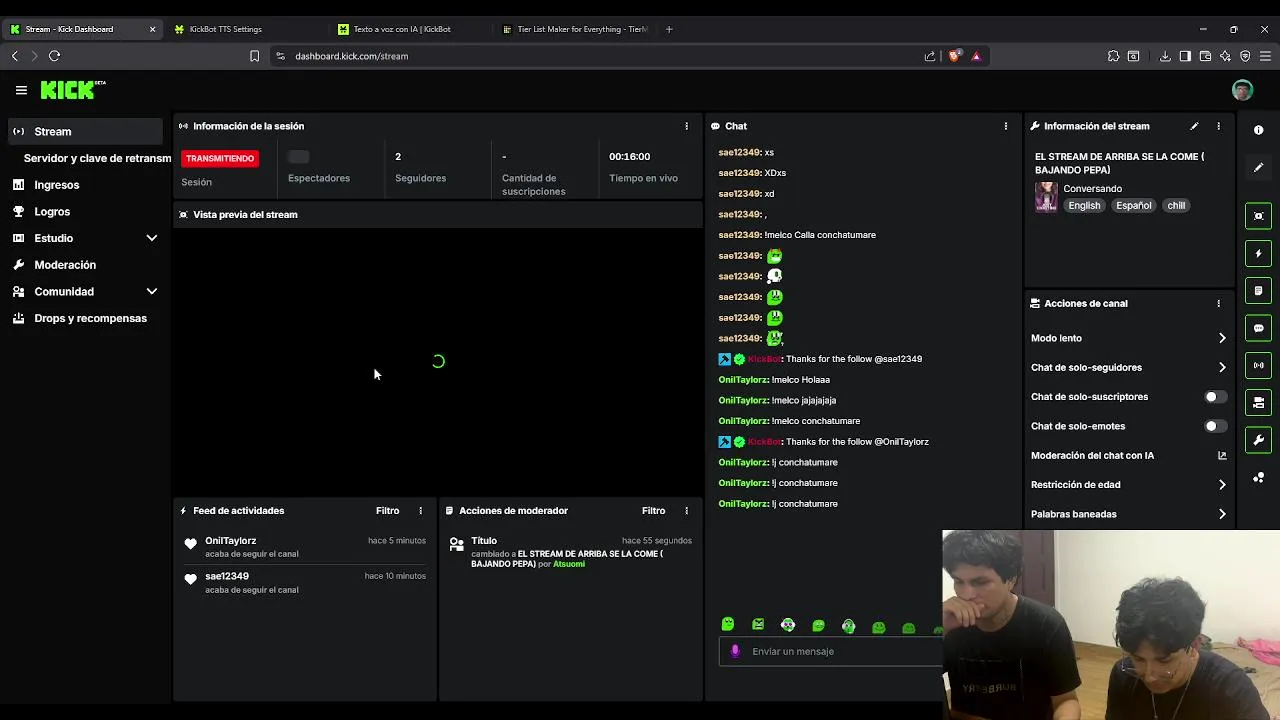Reload the page with the browser refresh button
Viewport: 1280px width, 720px height.
point(54,56)
